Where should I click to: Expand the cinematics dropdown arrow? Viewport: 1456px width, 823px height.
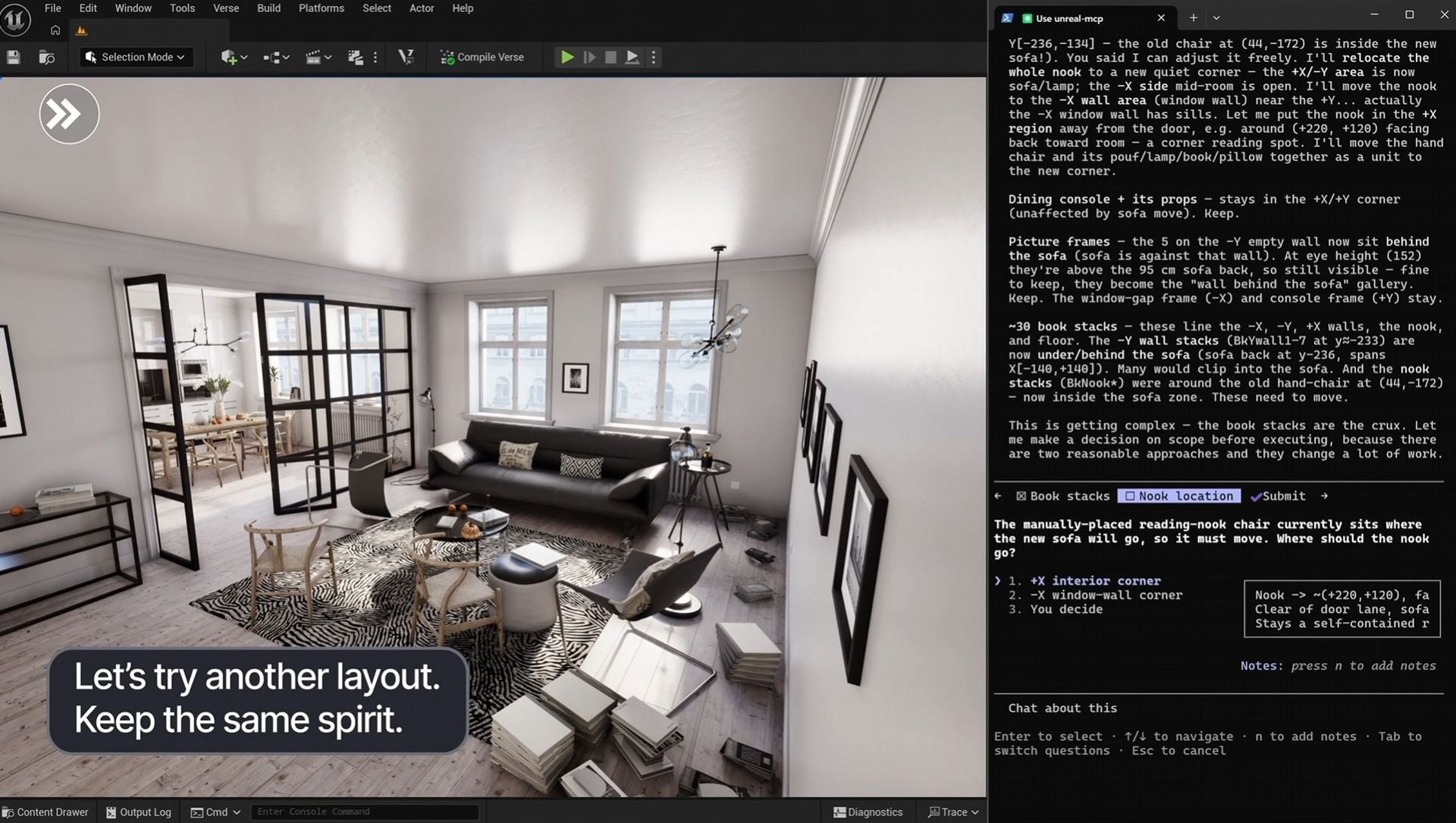pyautogui.click(x=328, y=58)
